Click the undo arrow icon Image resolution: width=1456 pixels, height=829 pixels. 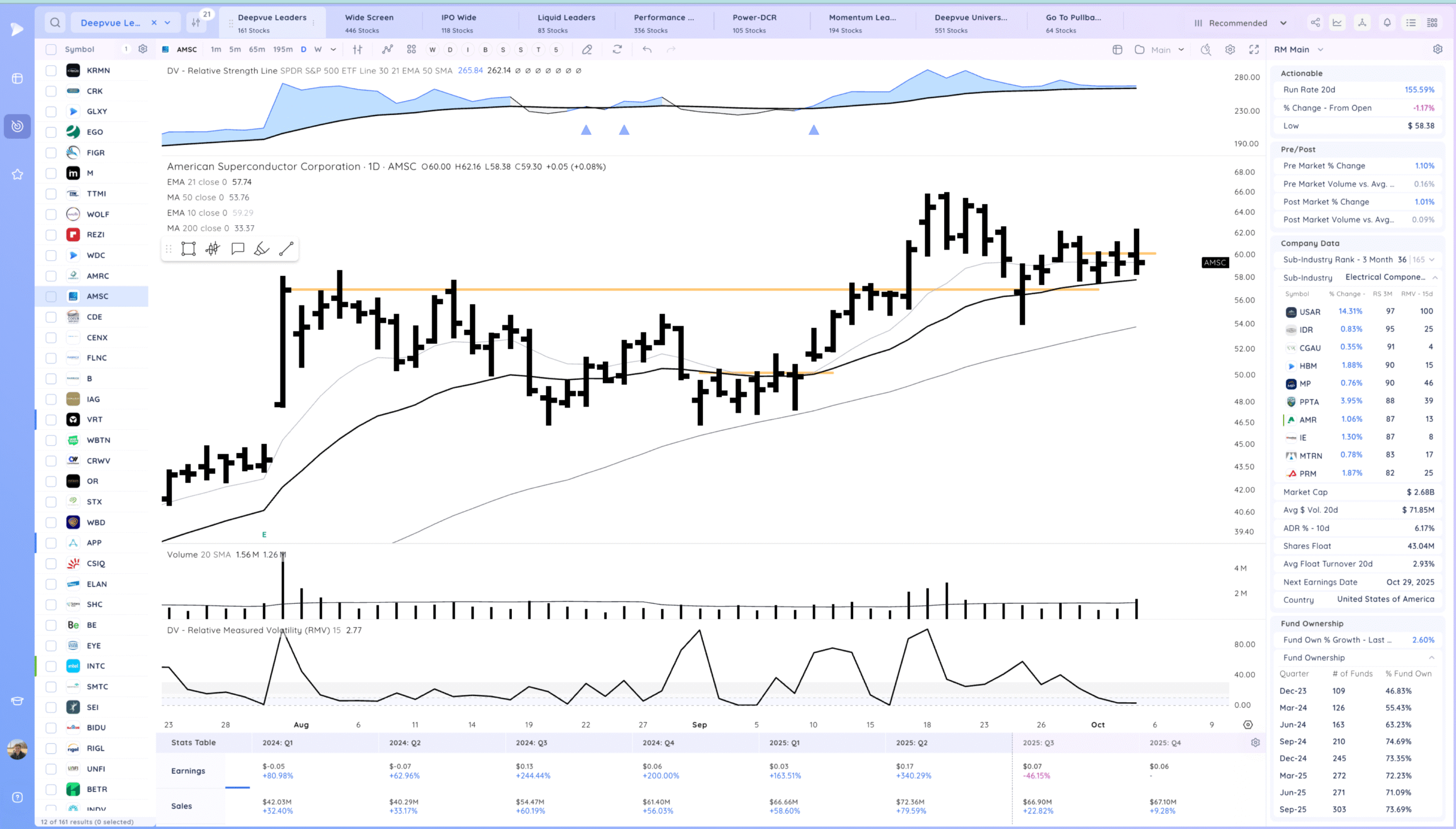pyautogui.click(x=647, y=49)
